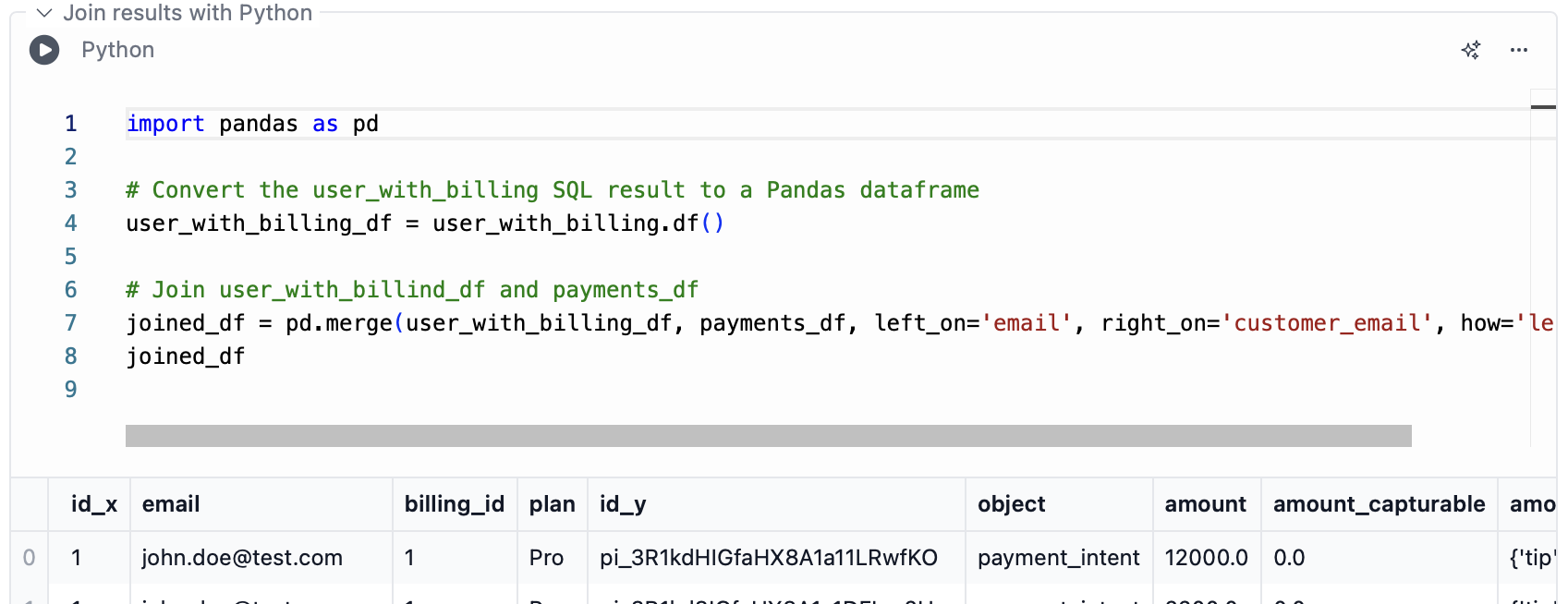Screen dimensions: 1568x604
Task: Click the joined_df expression on line 8
Action: (x=186, y=356)
